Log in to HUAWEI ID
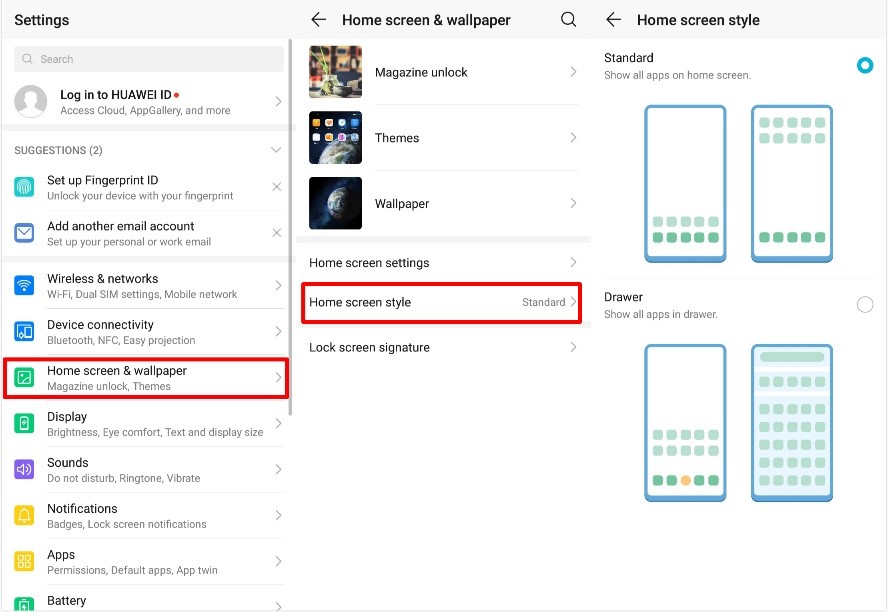The width and height of the screenshot is (888, 612). coord(146,102)
